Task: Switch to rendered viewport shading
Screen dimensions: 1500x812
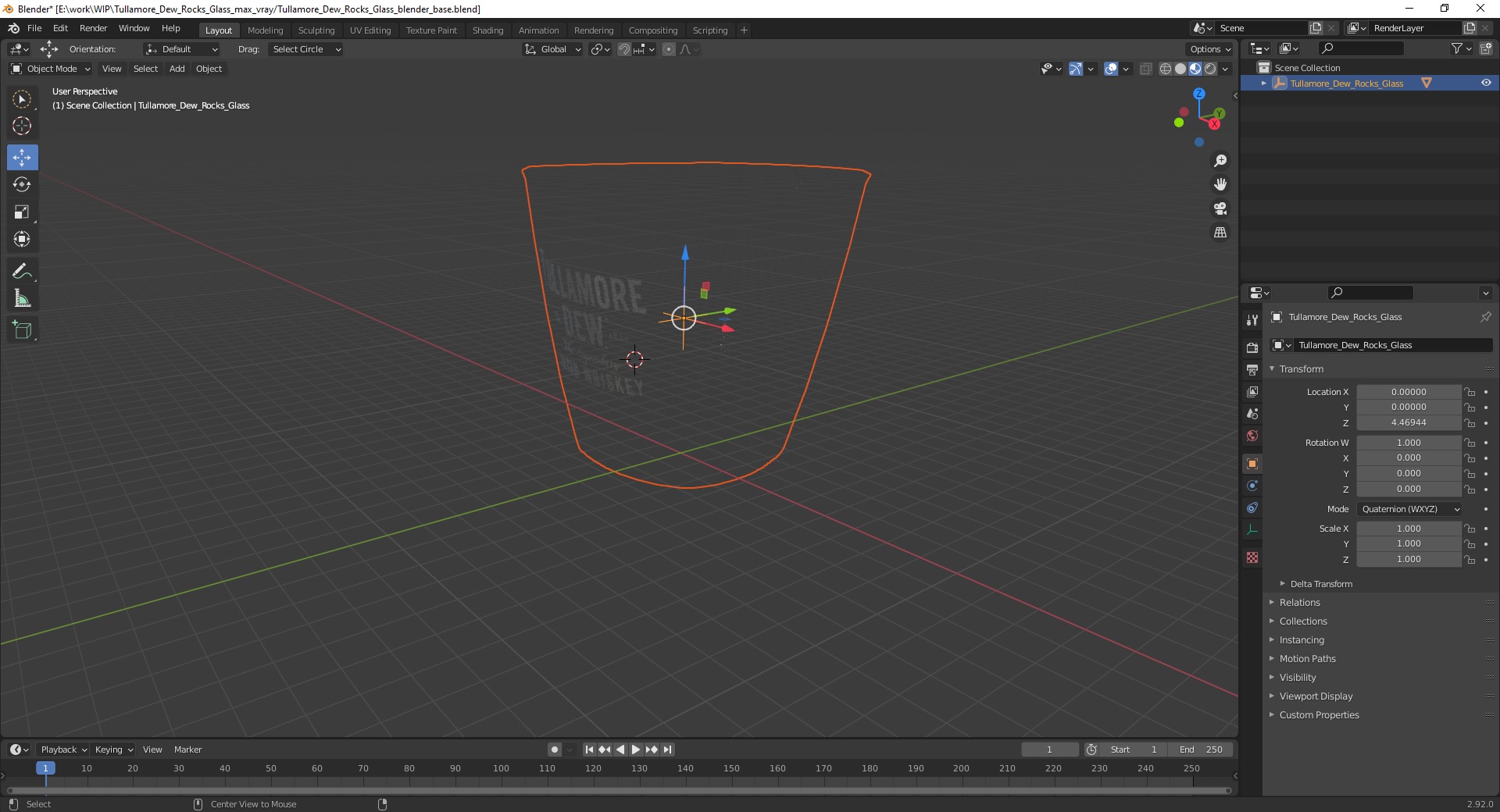Action: pyautogui.click(x=1210, y=69)
